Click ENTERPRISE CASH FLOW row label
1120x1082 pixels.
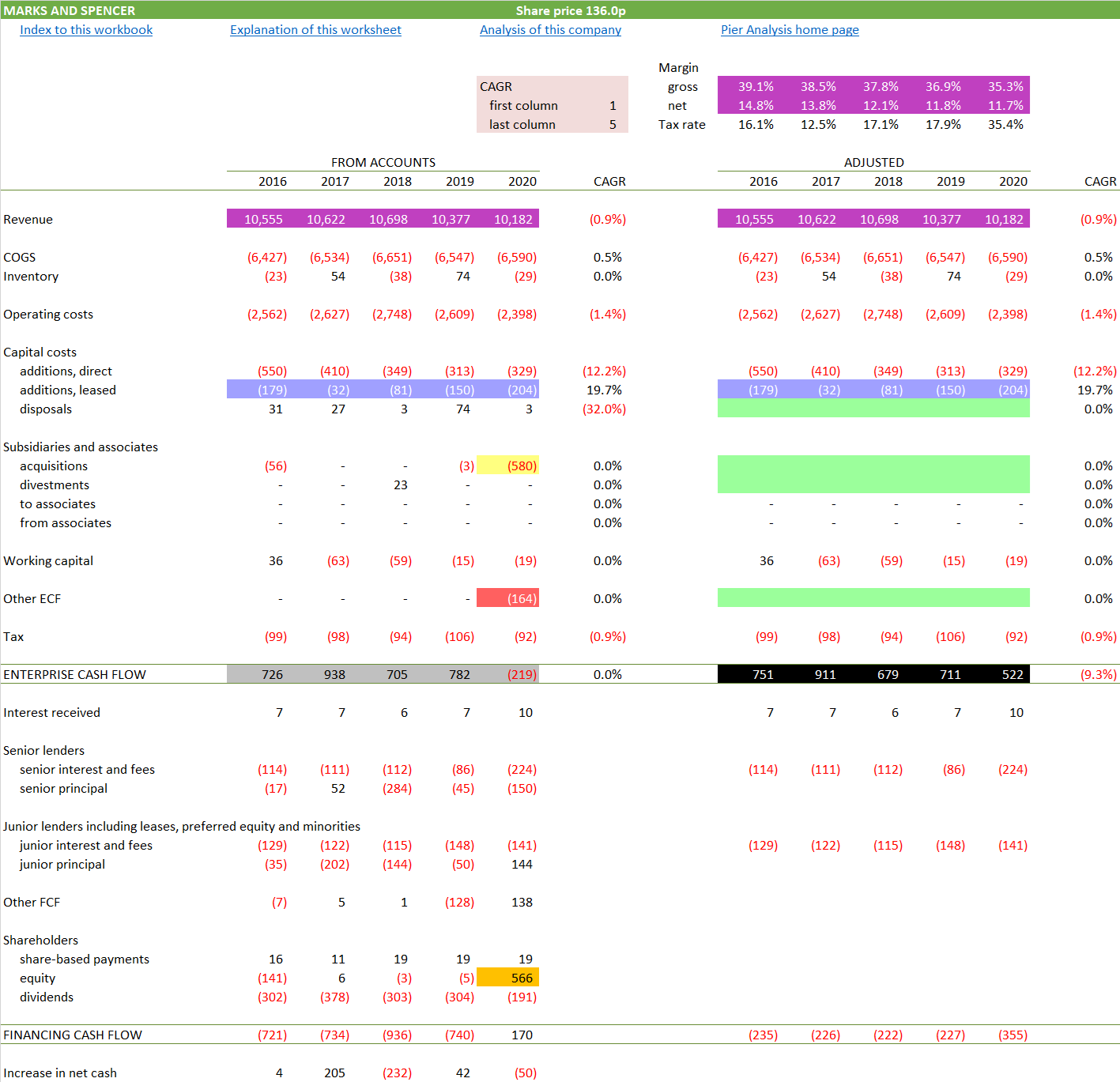coord(75,675)
